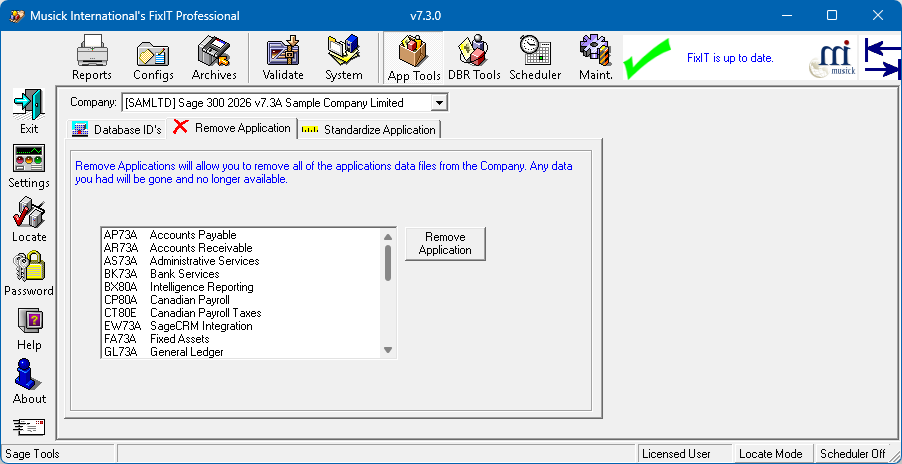Click the Password padlock icon

click(29, 273)
